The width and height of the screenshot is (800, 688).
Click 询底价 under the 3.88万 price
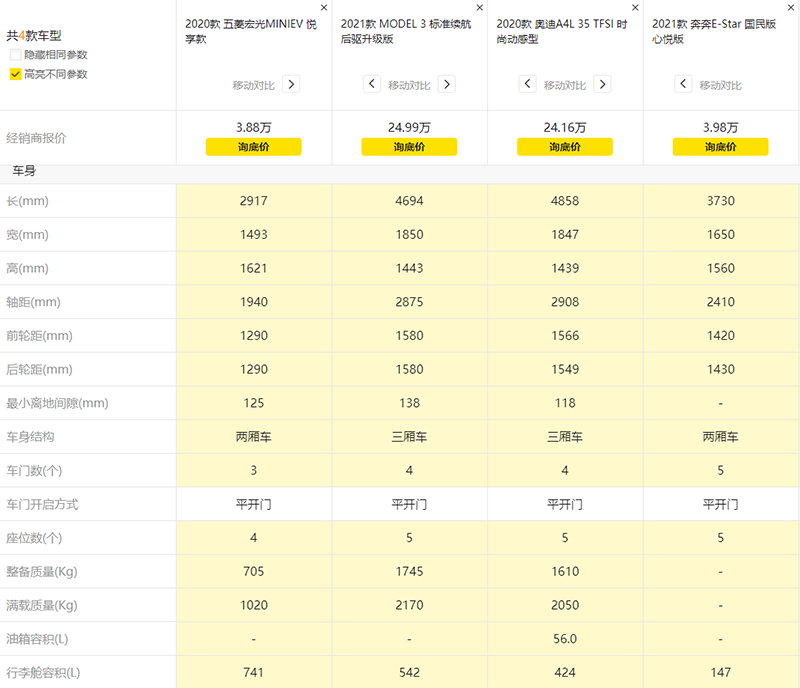[253, 147]
